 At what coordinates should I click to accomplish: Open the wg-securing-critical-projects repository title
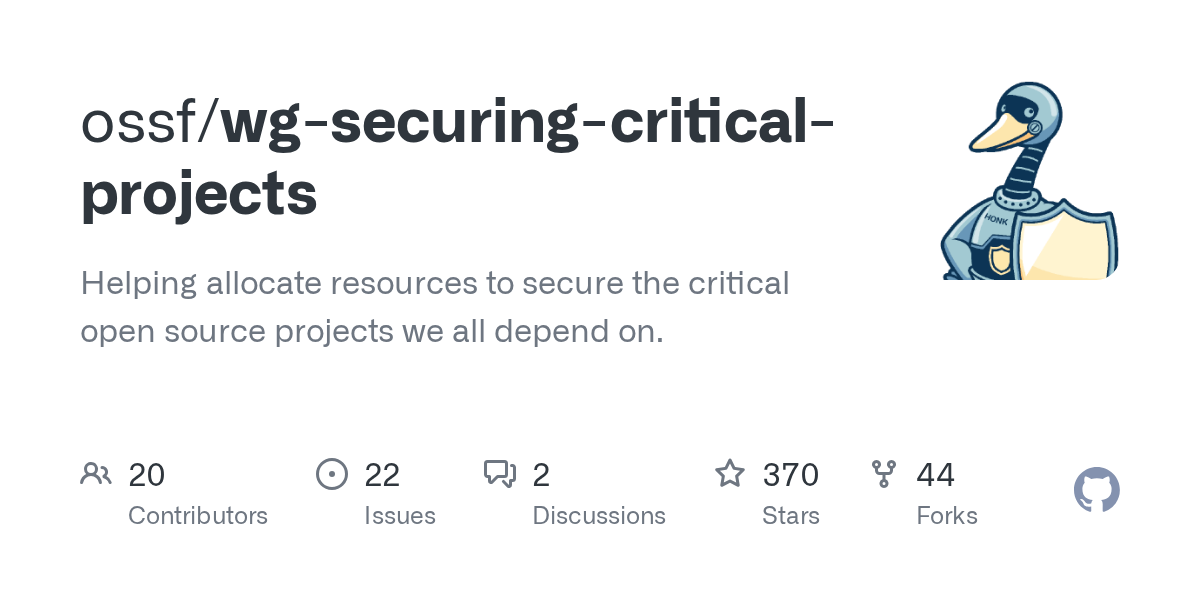coord(458,157)
